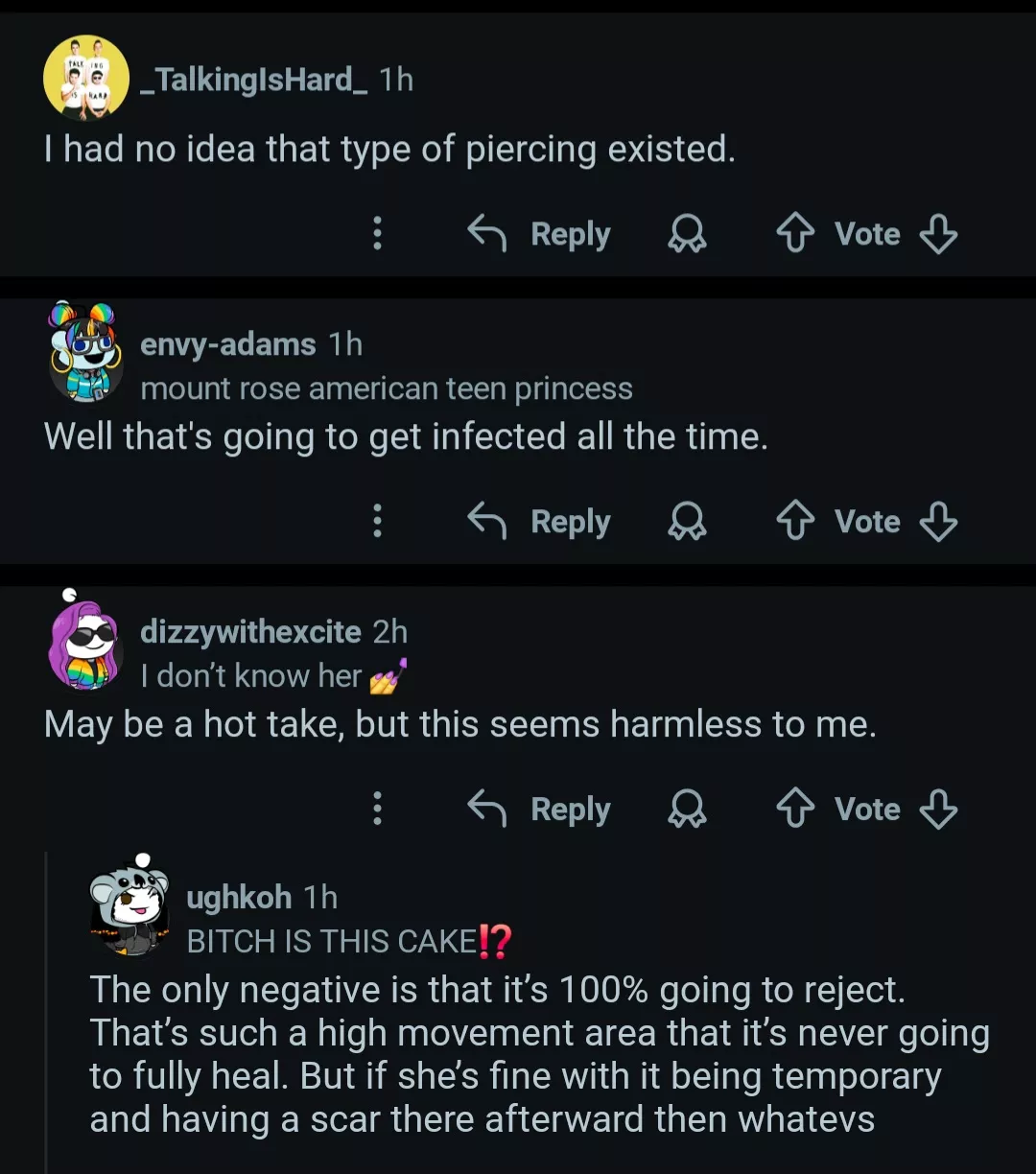Reply to _TalkingIsHard_'s comment
1036x1174 pixels.
point(539,234)
